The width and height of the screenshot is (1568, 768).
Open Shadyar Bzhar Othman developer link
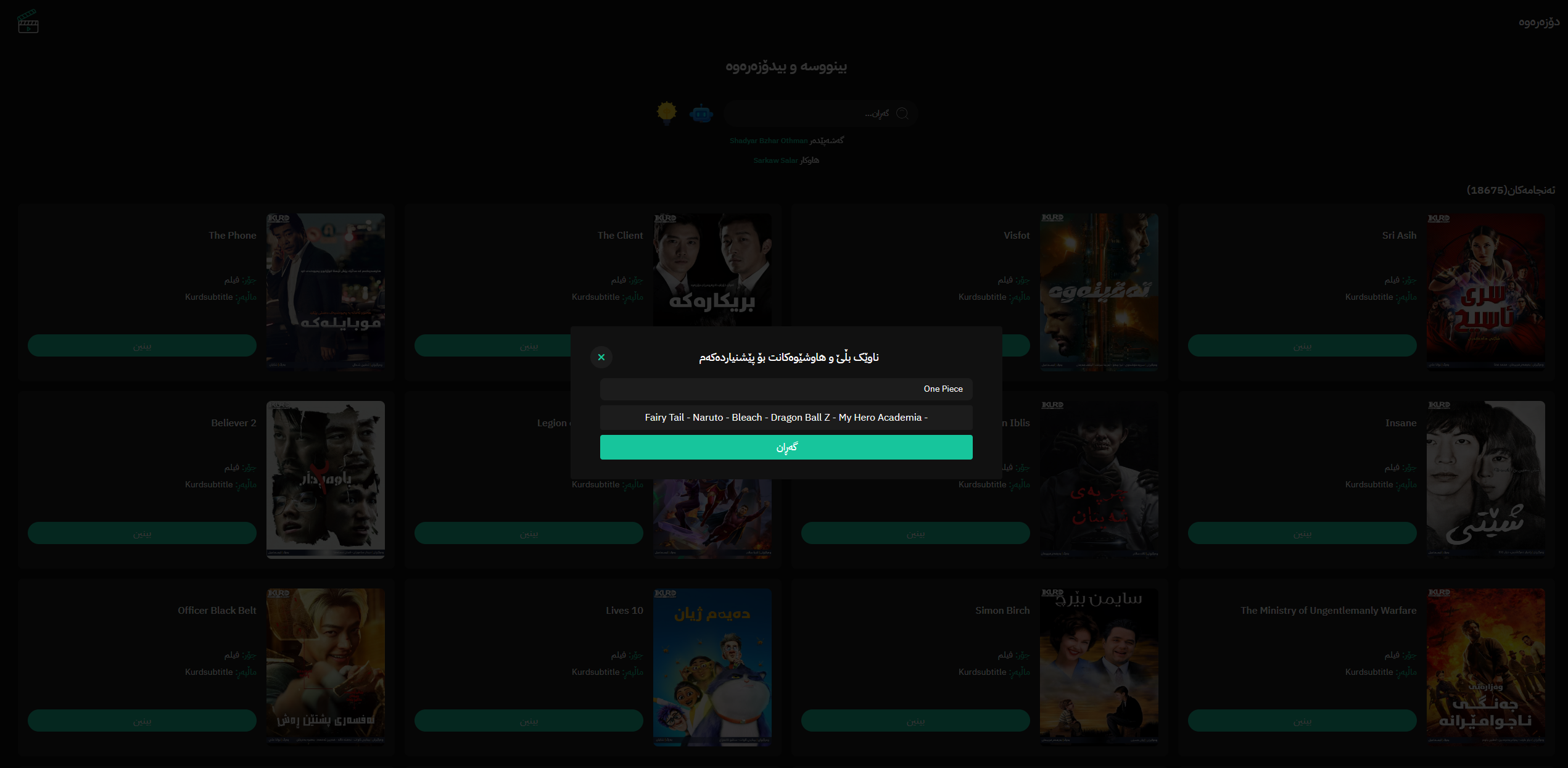click(768, 141)
